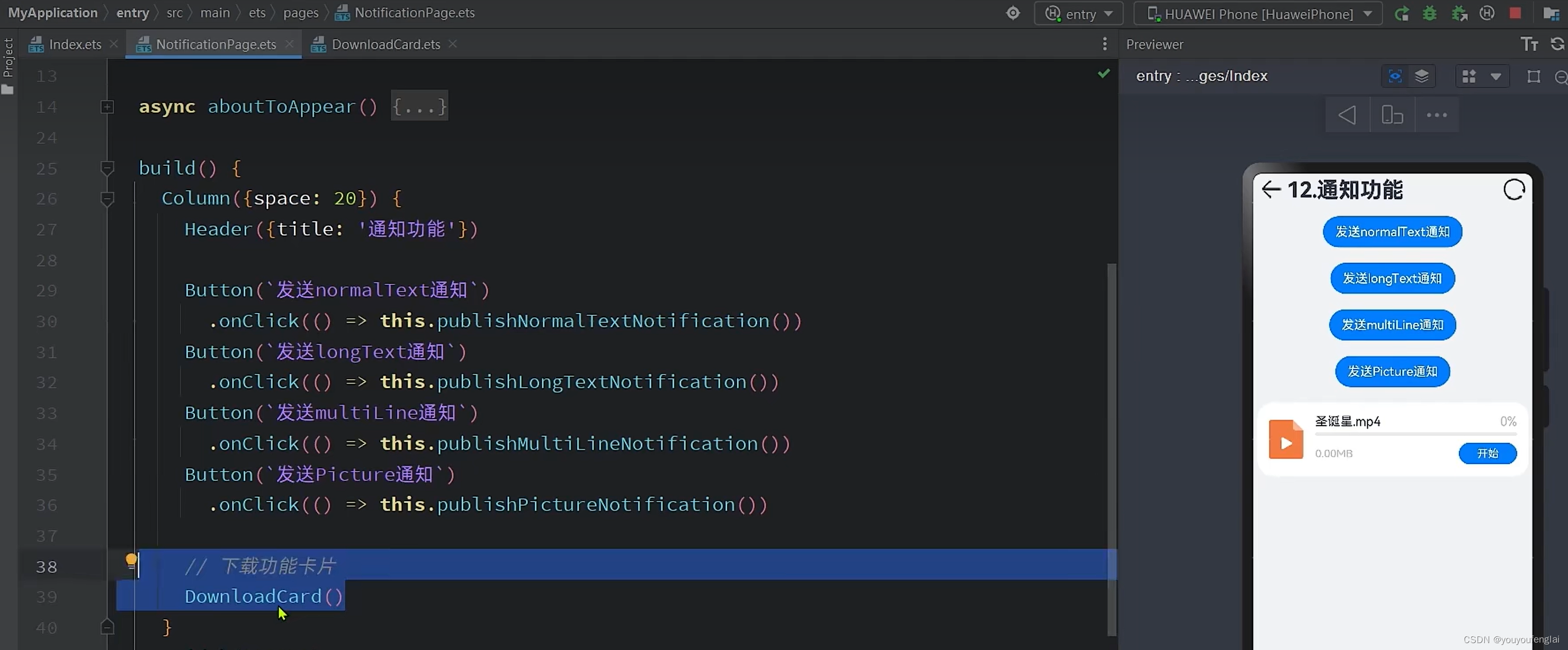Open previewer more options ellipsis
Screen dimensions: 1568x650
coord(1437,114)
